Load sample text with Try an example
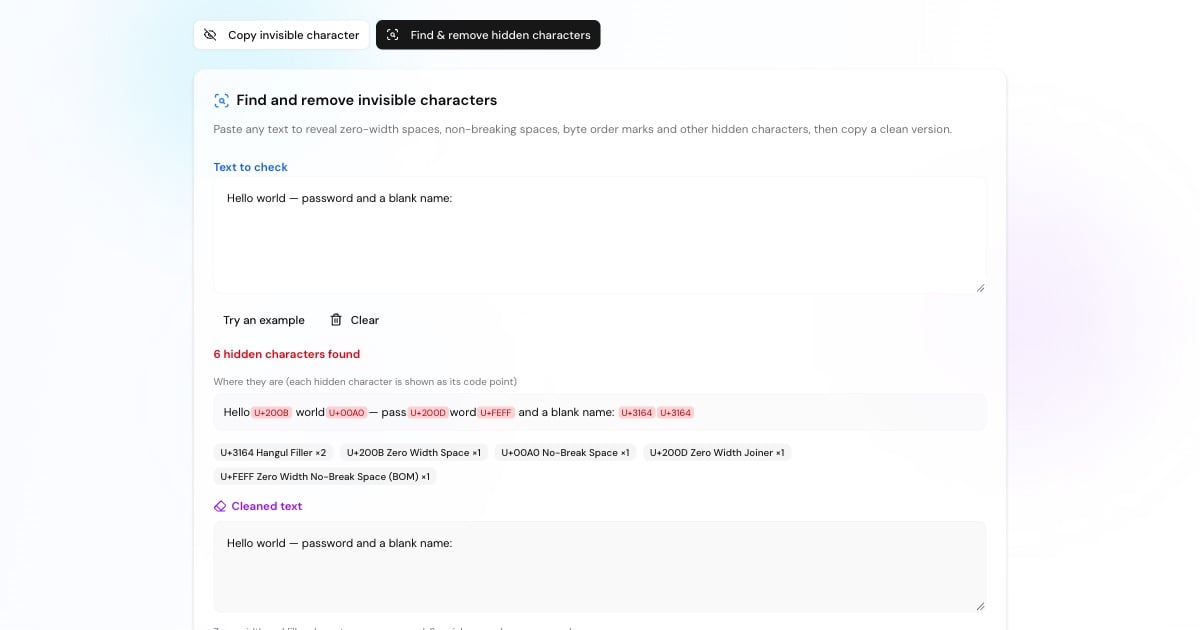Image resolution: width=1200 pixels, height=630 pixels. click(x=264, y=320)
